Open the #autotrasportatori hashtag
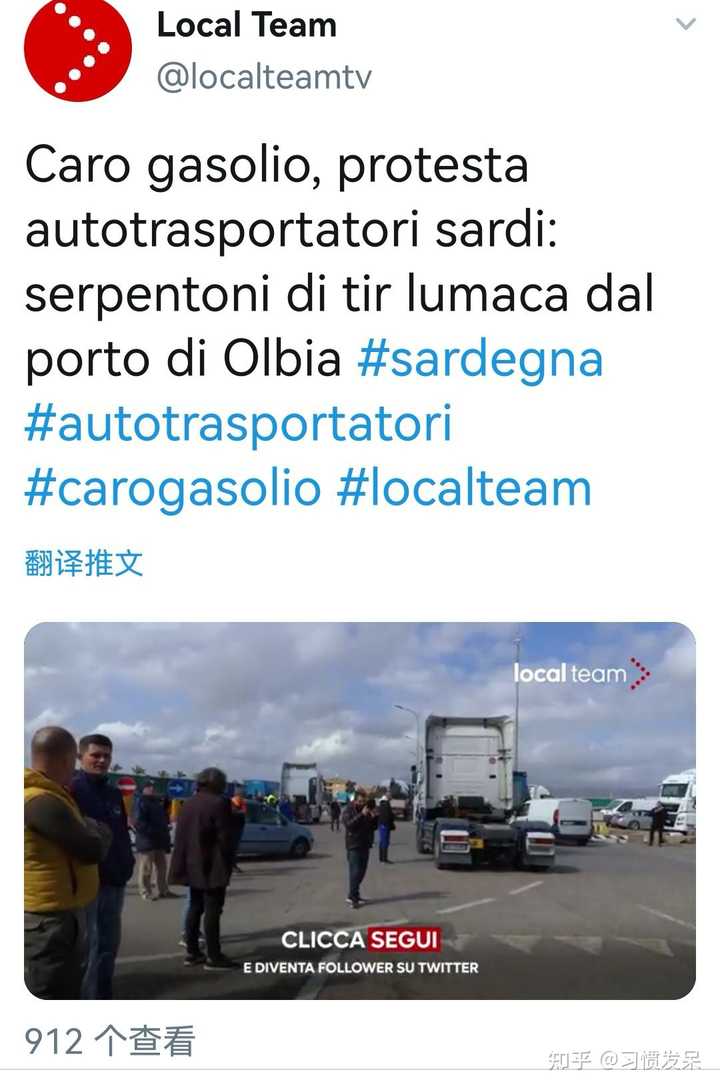 [238, 424]
